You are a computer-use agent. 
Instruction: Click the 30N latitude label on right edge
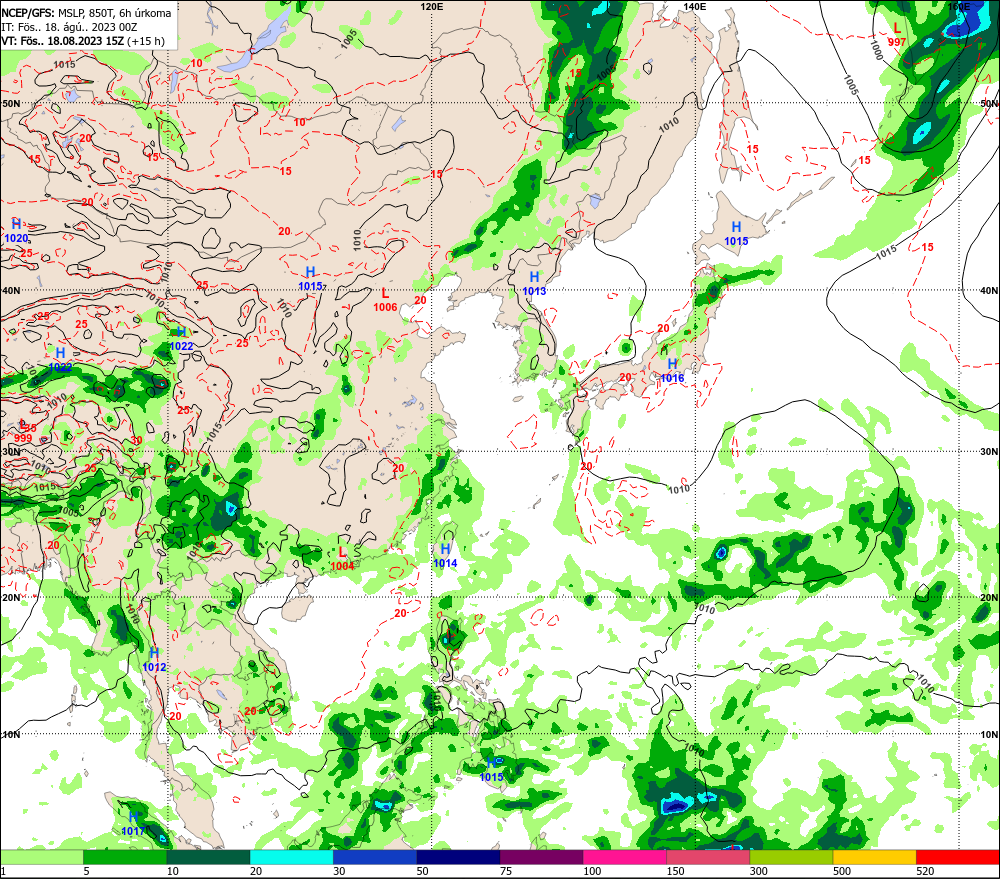click(x=989, y=452)
